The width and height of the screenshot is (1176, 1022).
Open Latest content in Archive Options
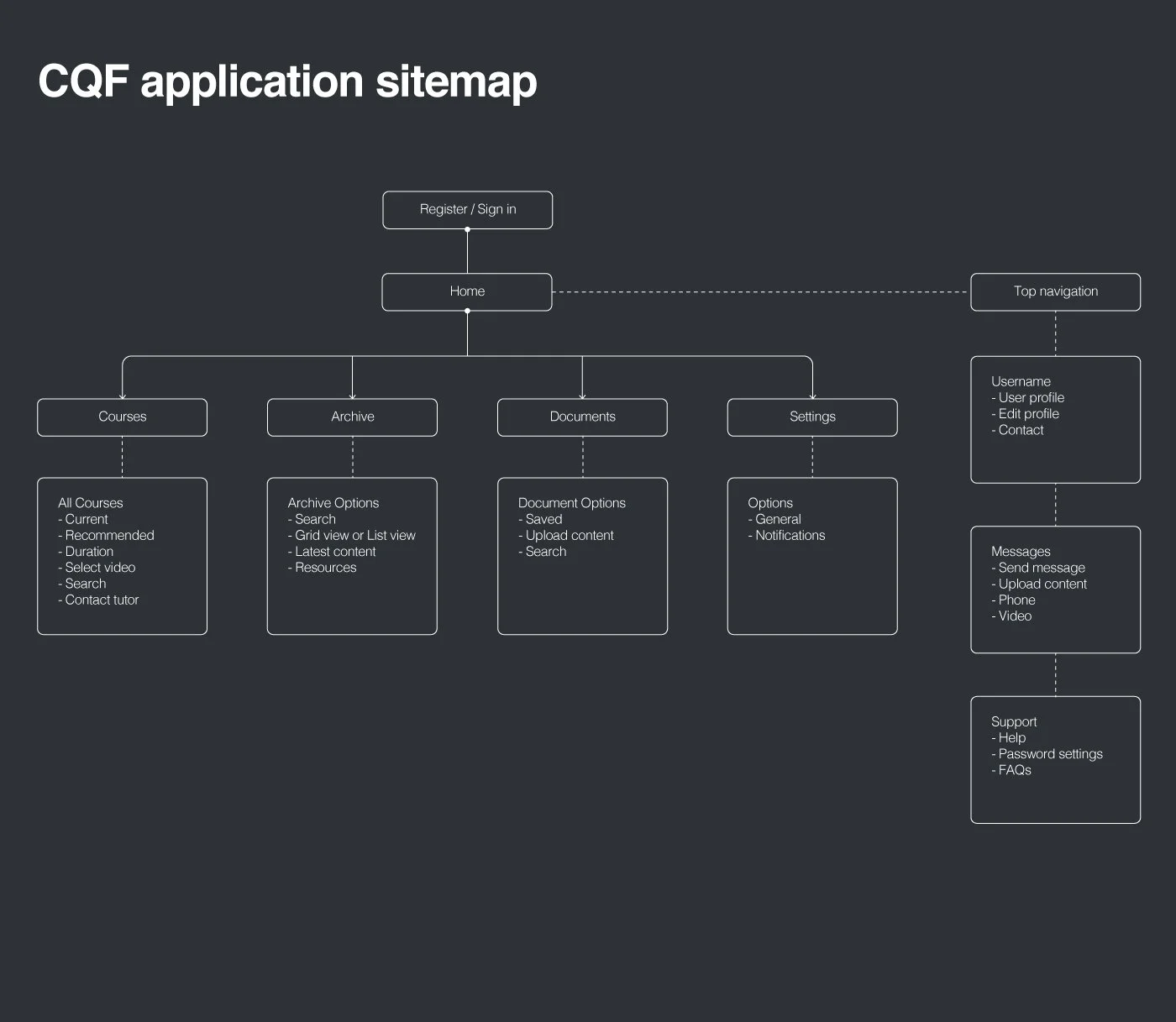coord(333,551)
